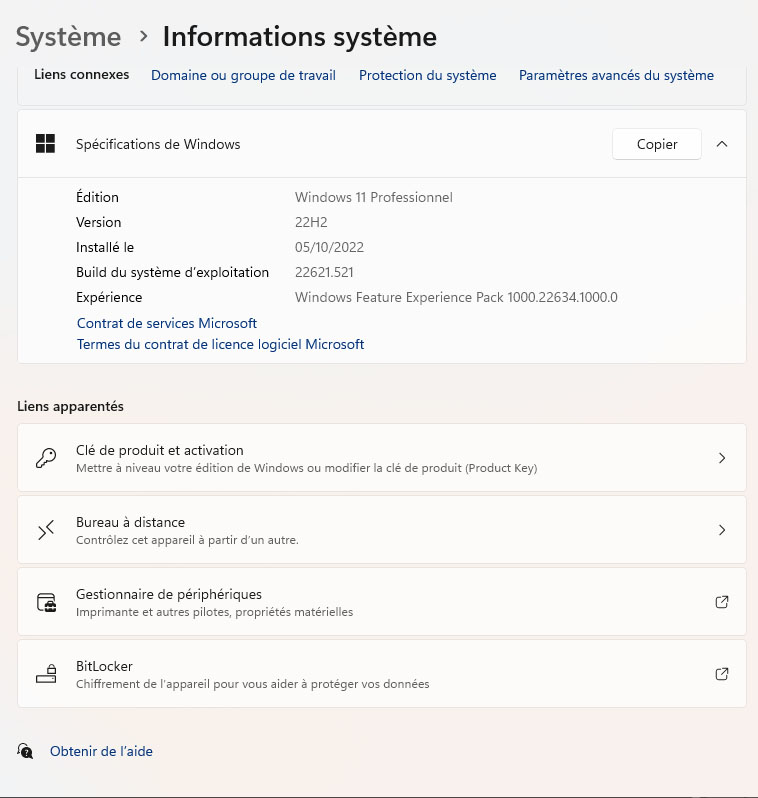Click the Expérience label
The image size is (758, 798).
click(x=109, y=297)
